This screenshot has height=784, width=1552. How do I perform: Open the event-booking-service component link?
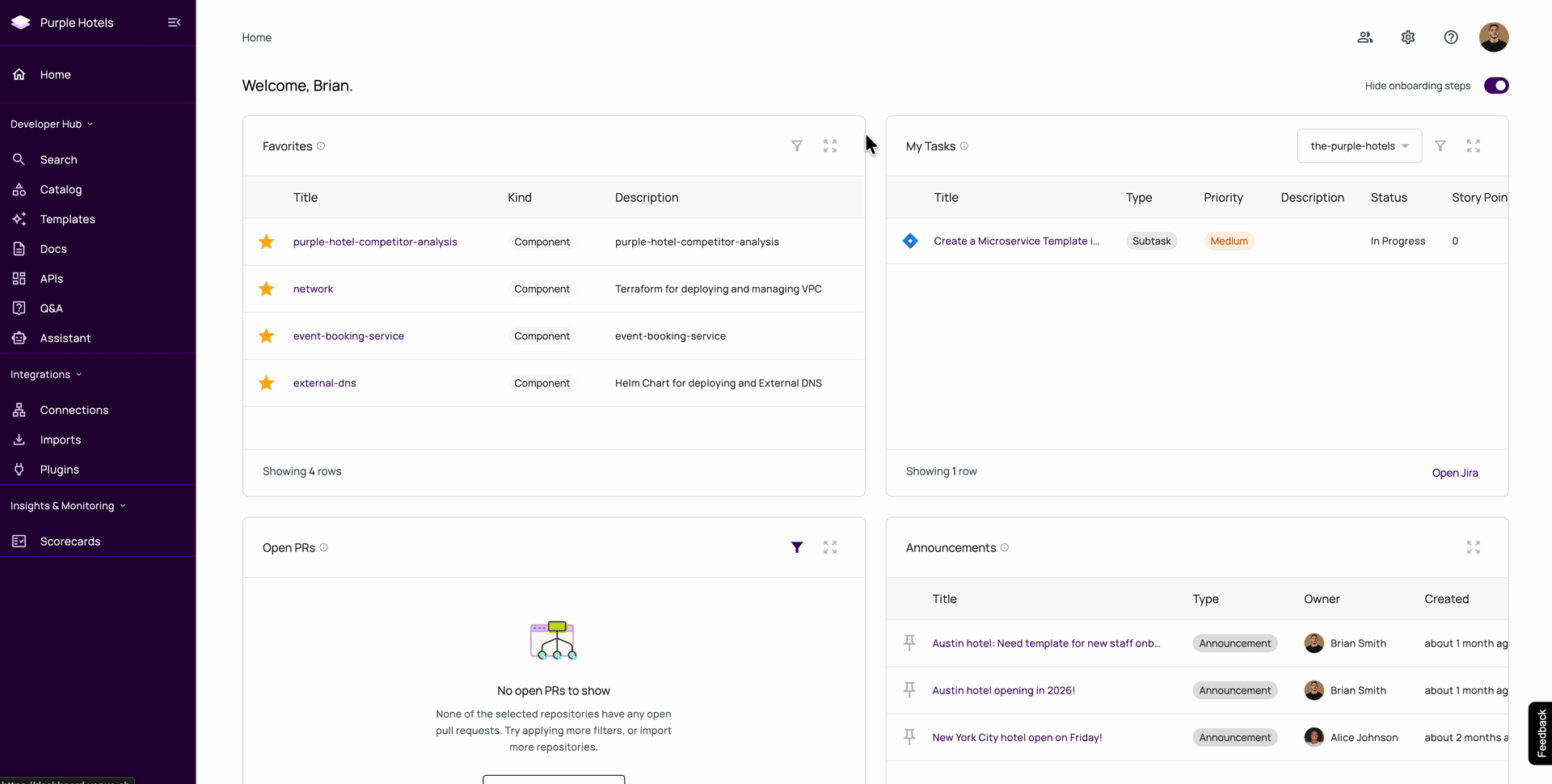pos(348,336)
